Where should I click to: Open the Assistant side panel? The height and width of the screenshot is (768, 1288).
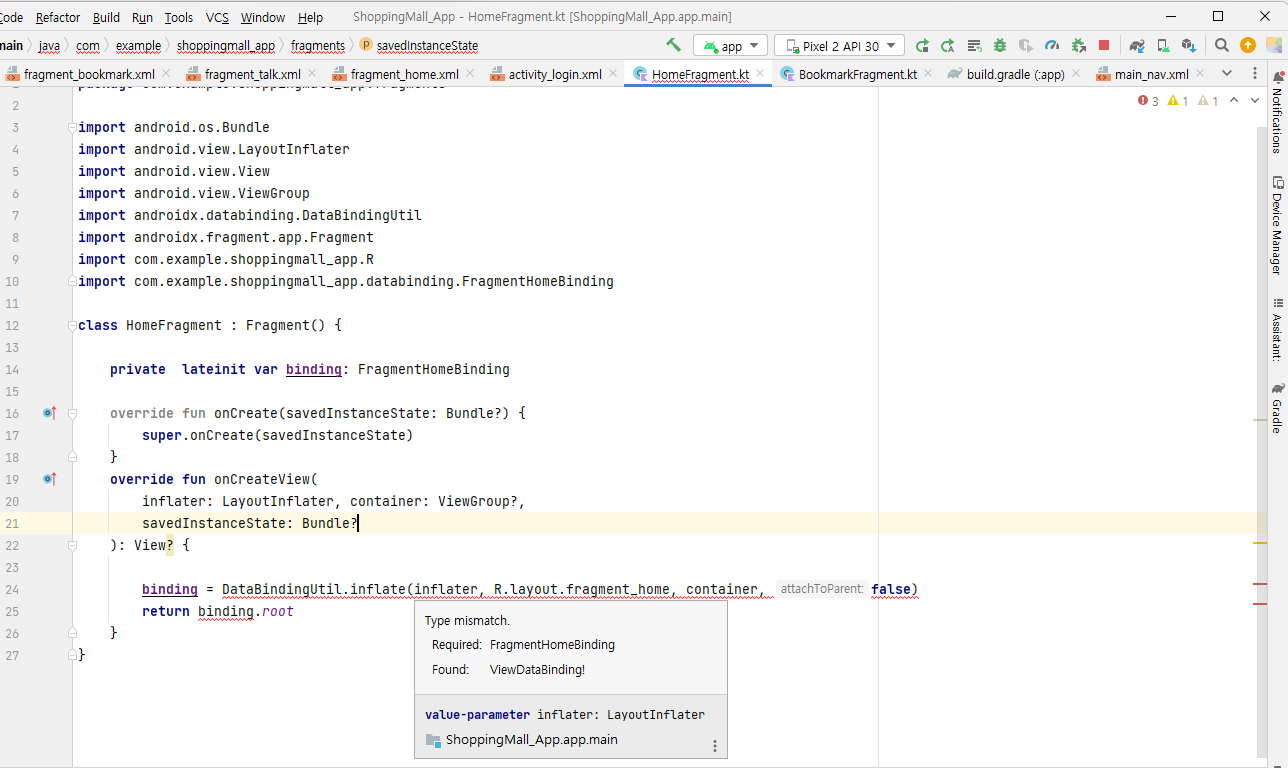[1277, 330]
